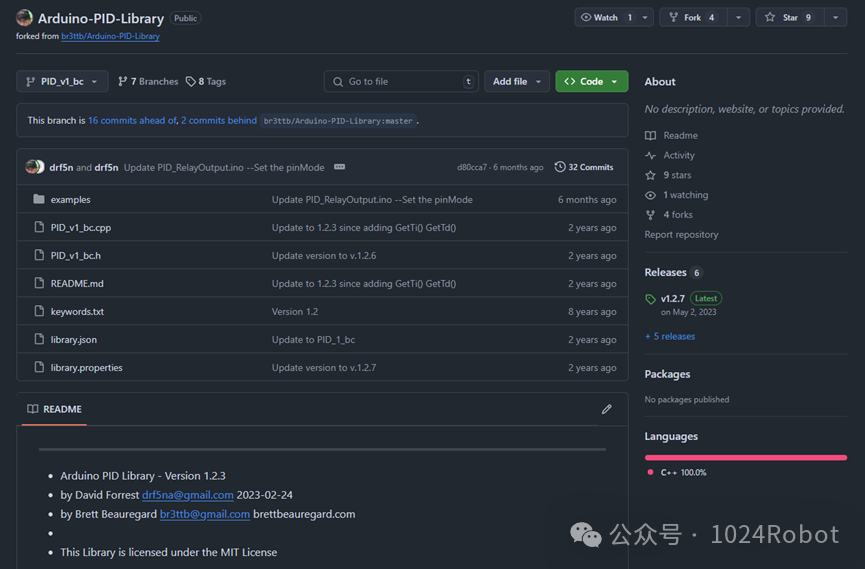Open the 'Version 1.2' commit message
The image size is (865, 569).
point(295,312)
